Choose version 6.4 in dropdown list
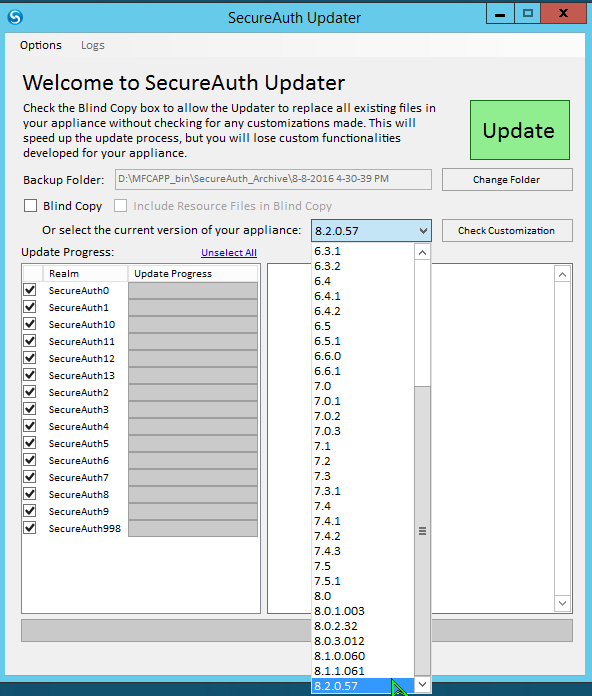Viewport: 592px width, 696px height. [363, 281]
